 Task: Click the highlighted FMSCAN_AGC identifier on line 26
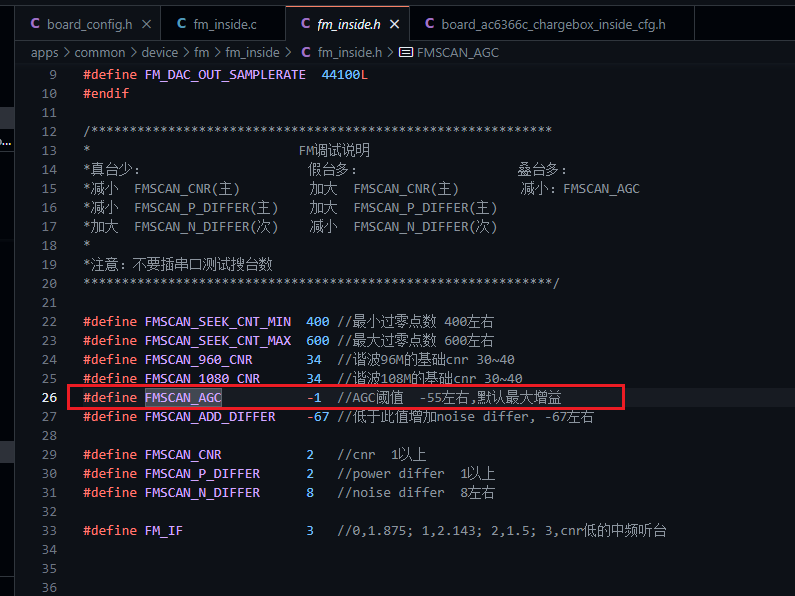pos(184,398)
